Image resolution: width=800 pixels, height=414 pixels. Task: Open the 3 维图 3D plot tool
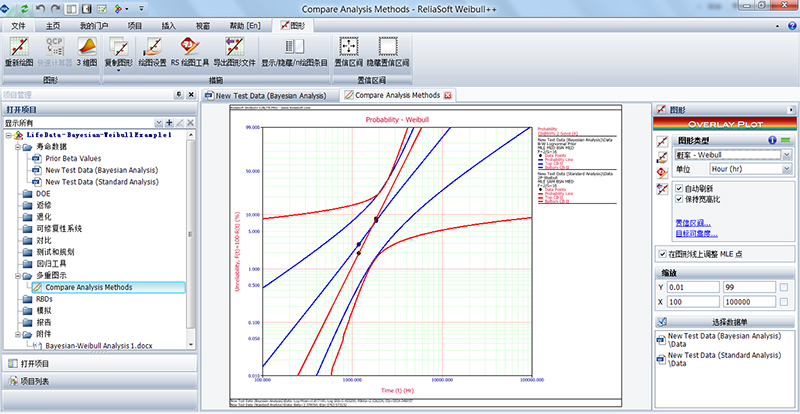tap(87, 47)
